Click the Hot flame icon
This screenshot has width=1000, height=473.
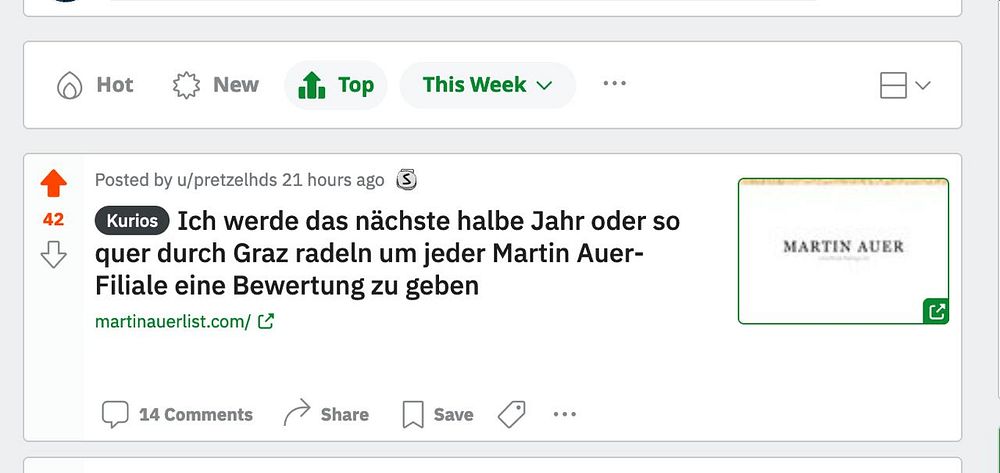click(69, 86)
